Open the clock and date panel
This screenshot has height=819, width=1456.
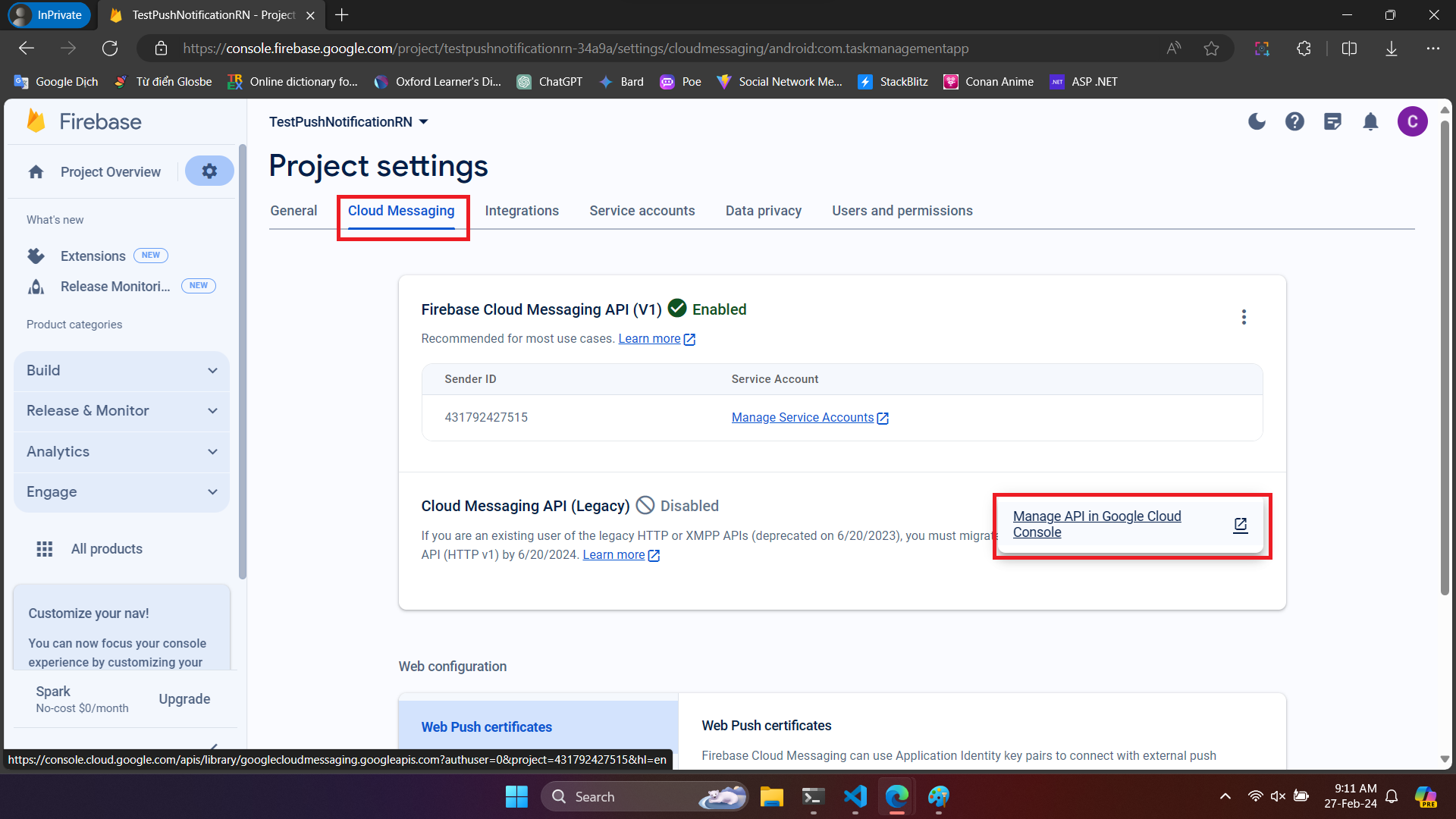(x=1351, y=796)
